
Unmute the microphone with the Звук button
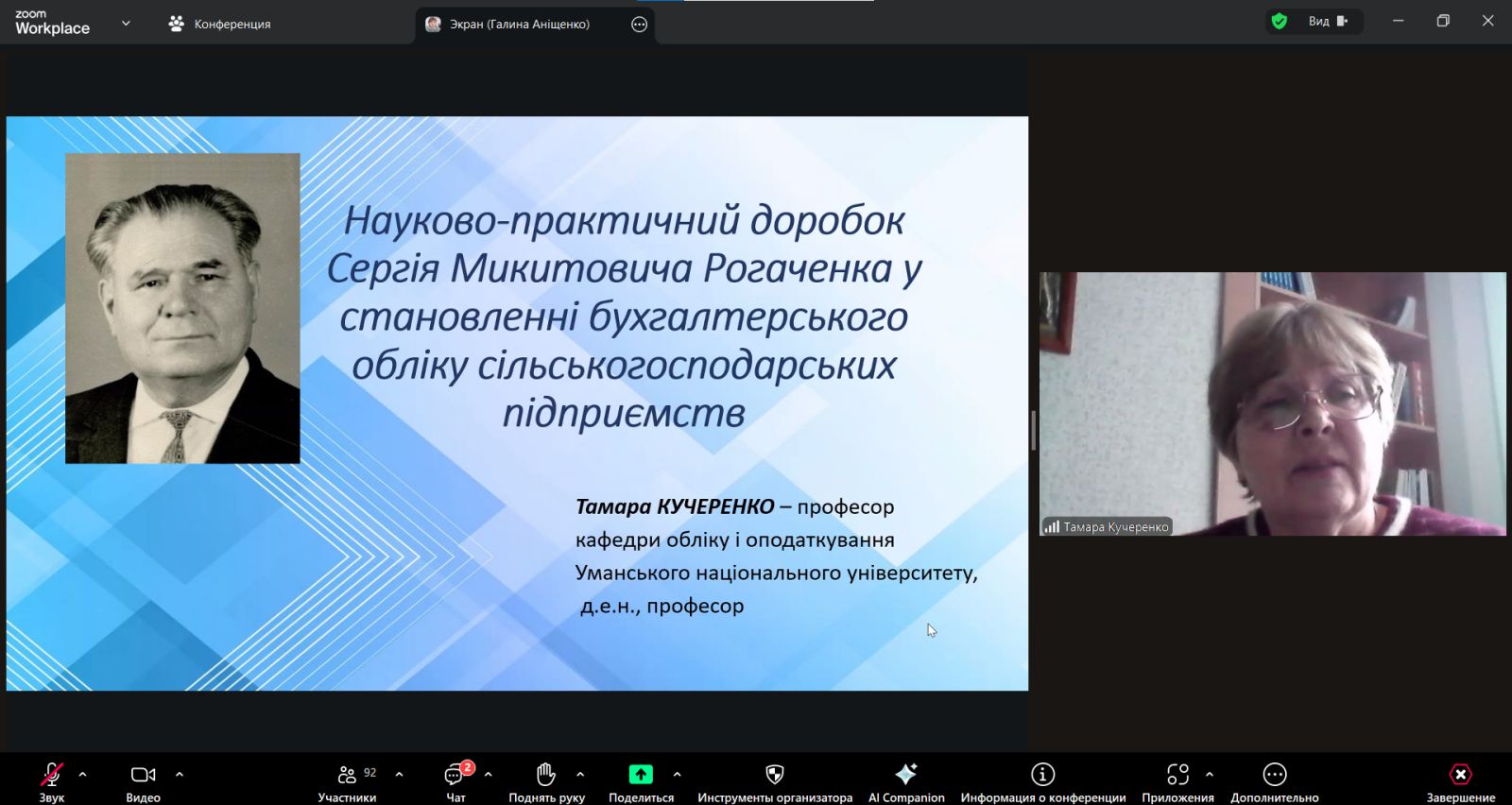click(x=52, y=776)
